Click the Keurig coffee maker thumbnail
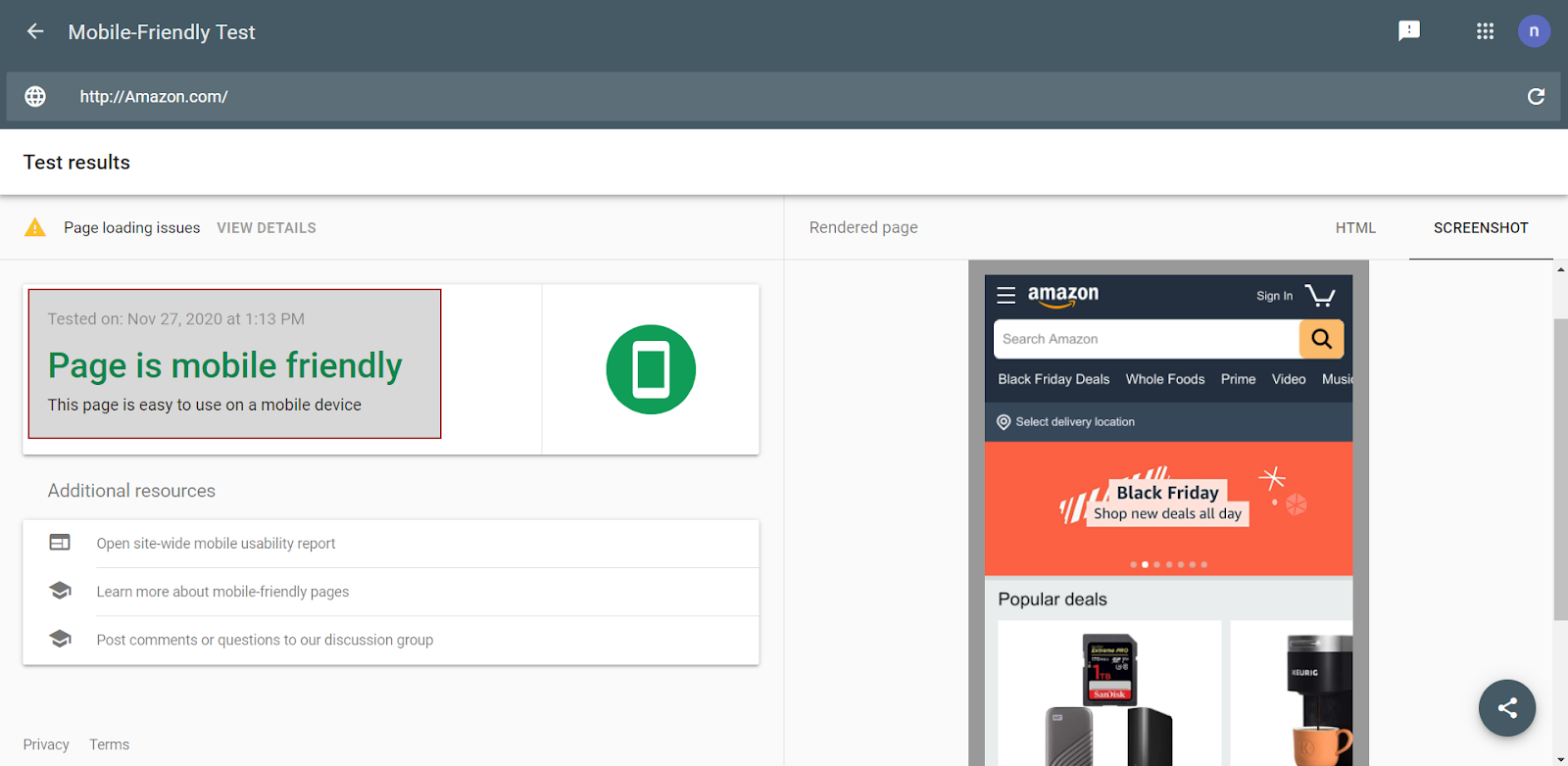Viewport: 1568px width, 766px height. (x=1292, y=694)
